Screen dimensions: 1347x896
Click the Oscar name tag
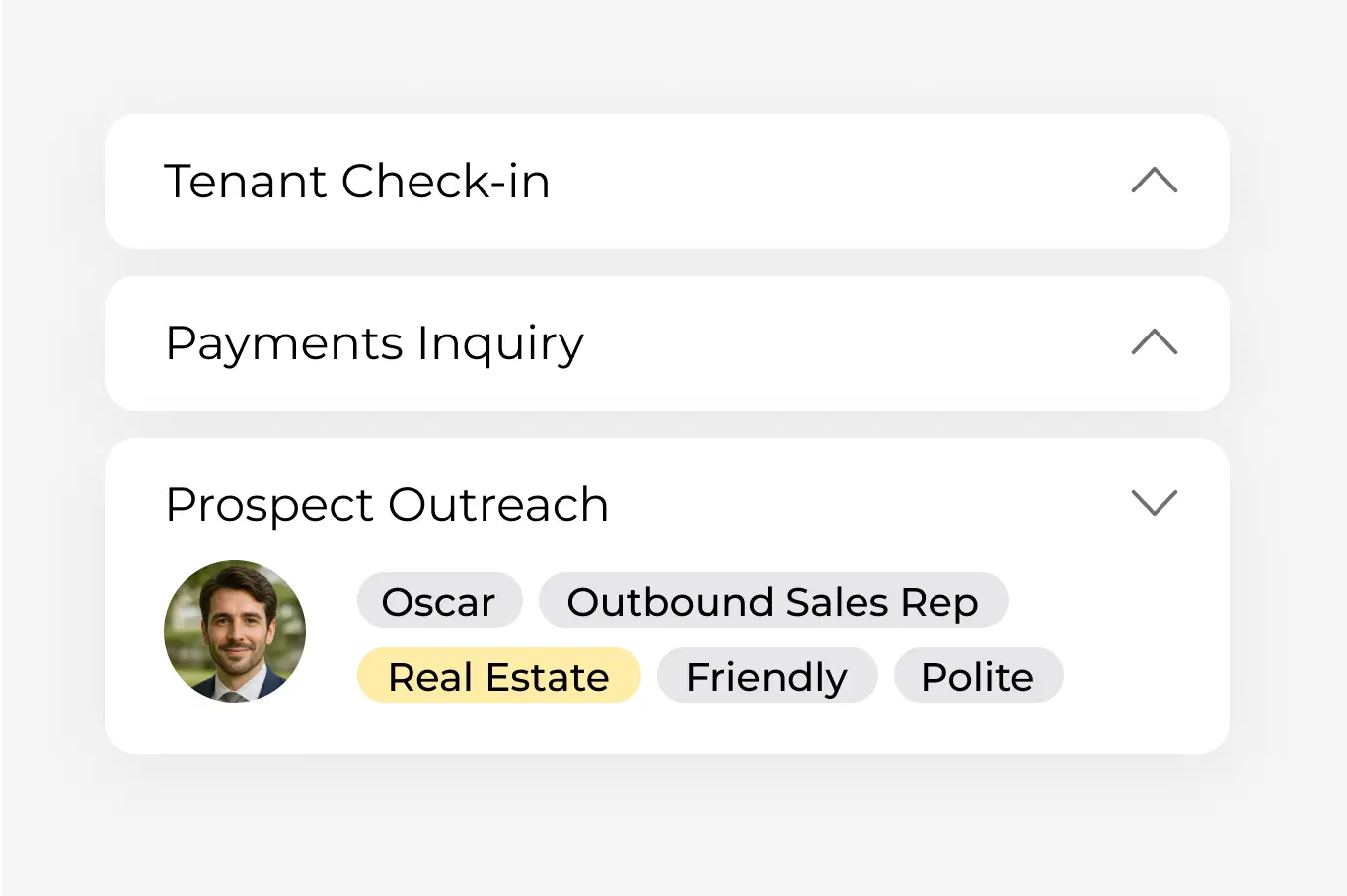(439, 601)
